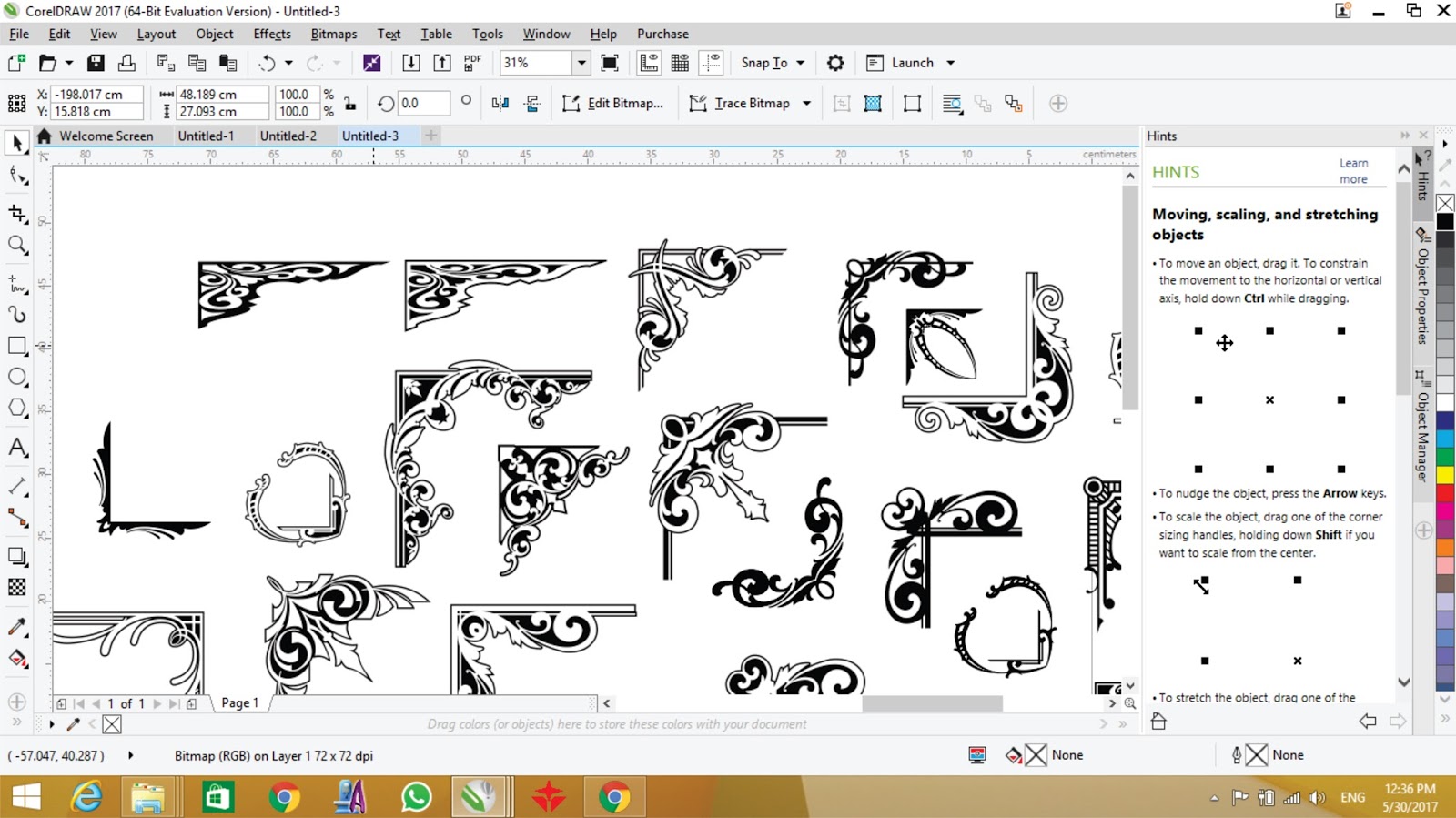
Task: Expand the zoom level dropdown
Action: [x=581, y=63]
